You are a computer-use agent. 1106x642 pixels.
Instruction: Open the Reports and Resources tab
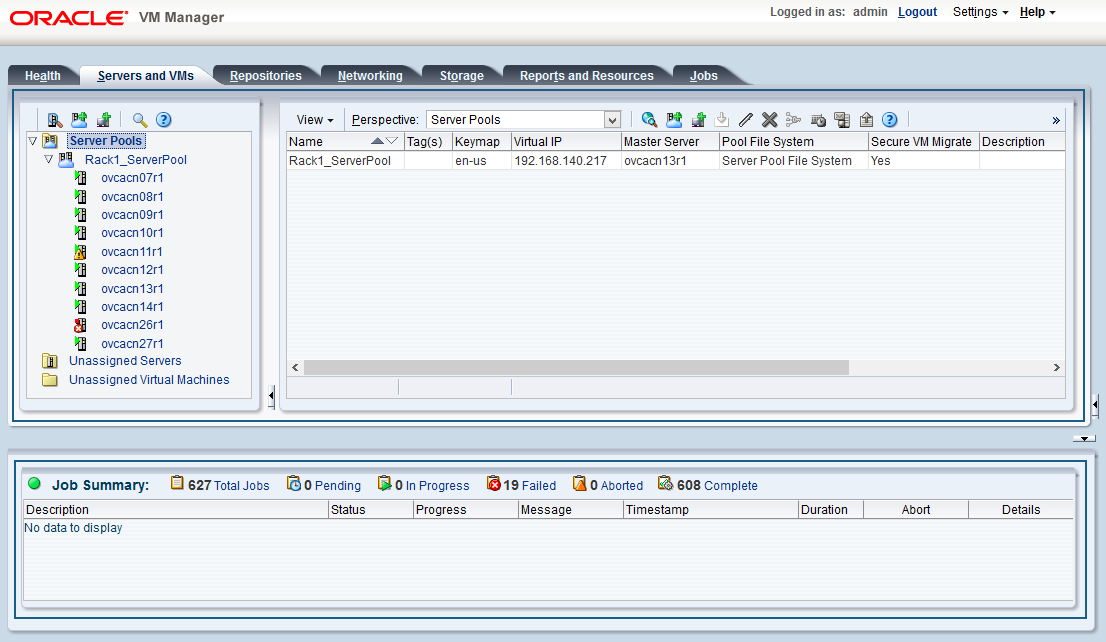coord(587,74)
